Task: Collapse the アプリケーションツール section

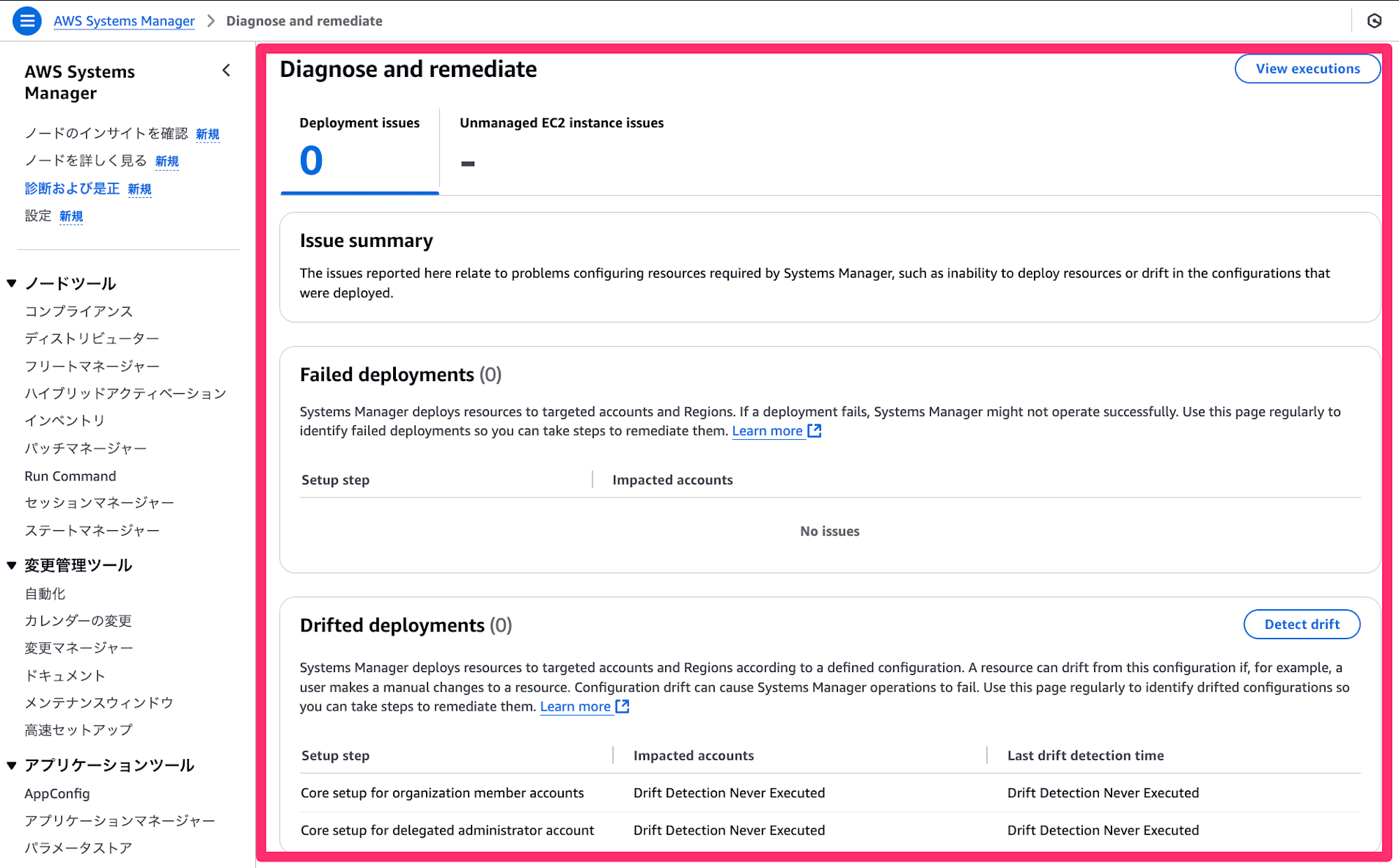Action: [x=12, y=765]
